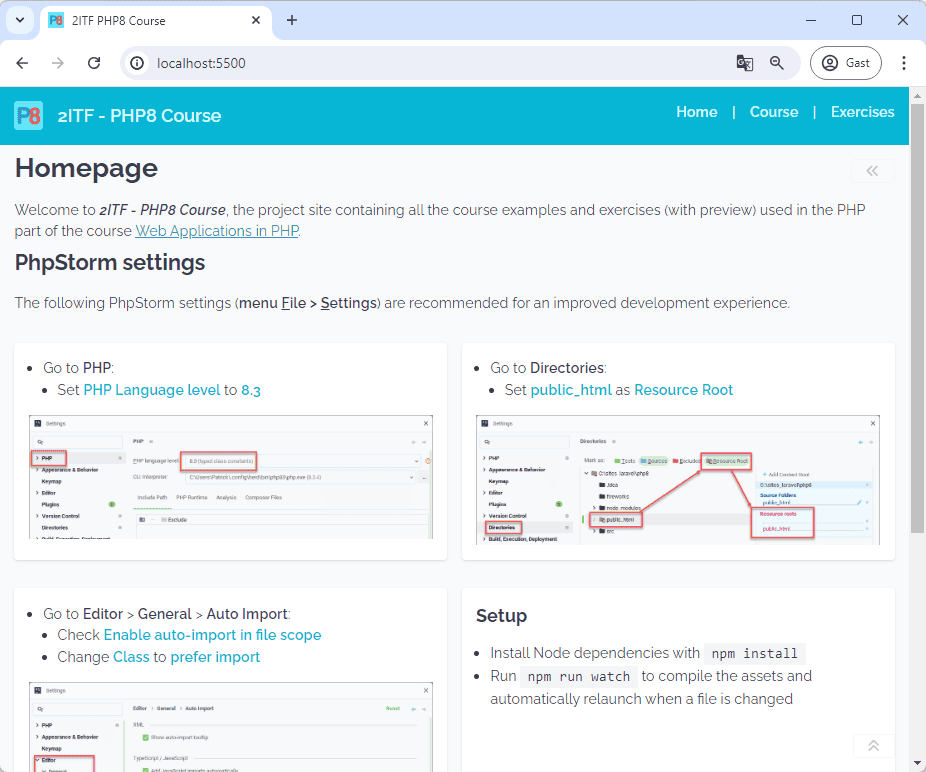Maximize the browser window
This screenshot has width=926, height=772.
click(857, 20)
